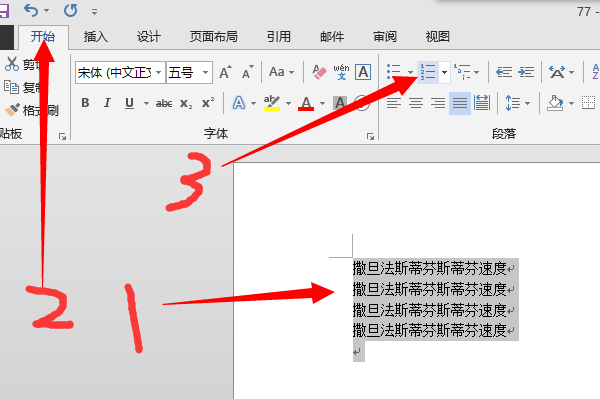Open the 设计 tab

tap(149, 37)
